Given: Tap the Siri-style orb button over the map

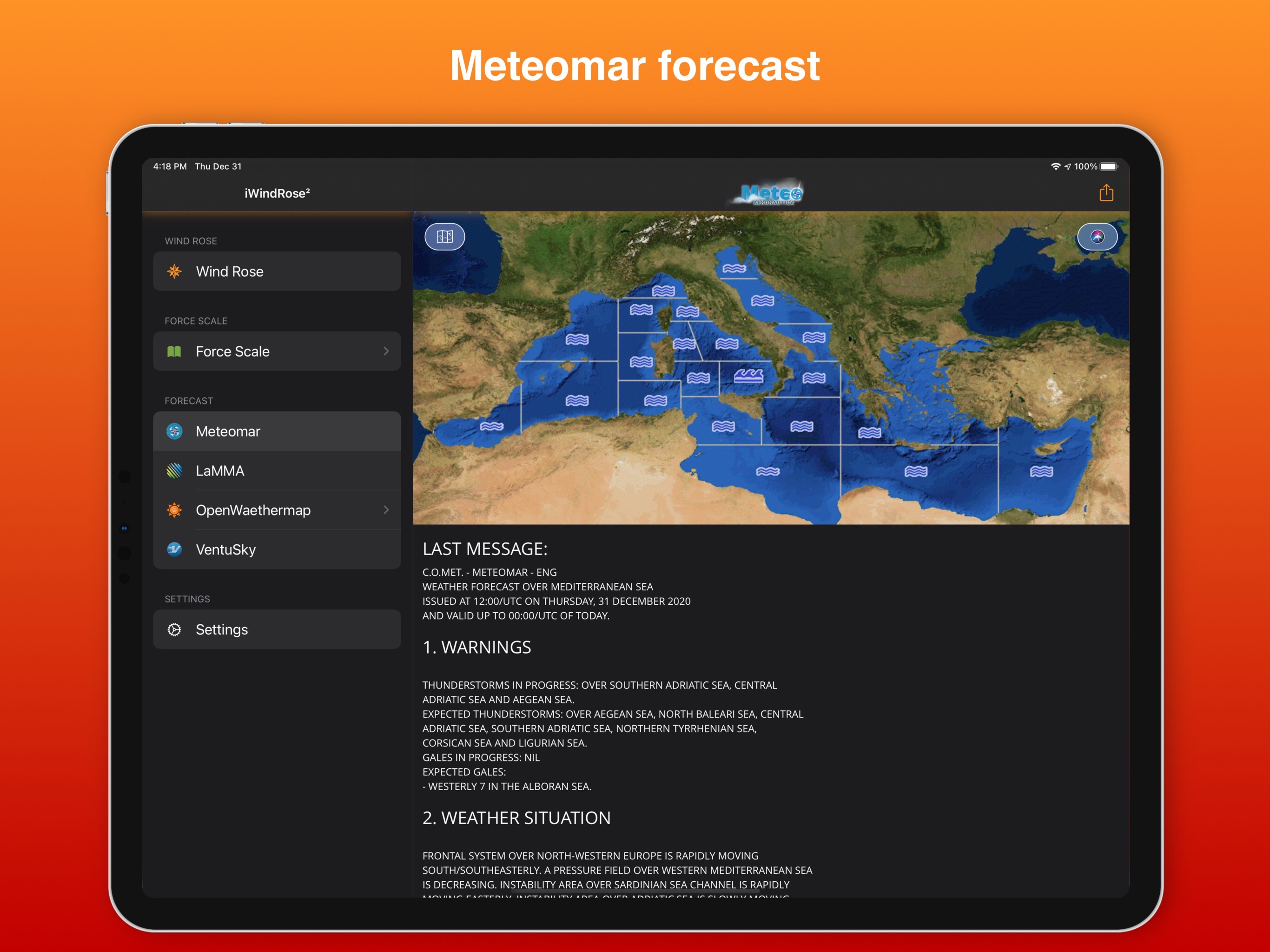Looking at the screenshot, I should [x=1097, y=237].
